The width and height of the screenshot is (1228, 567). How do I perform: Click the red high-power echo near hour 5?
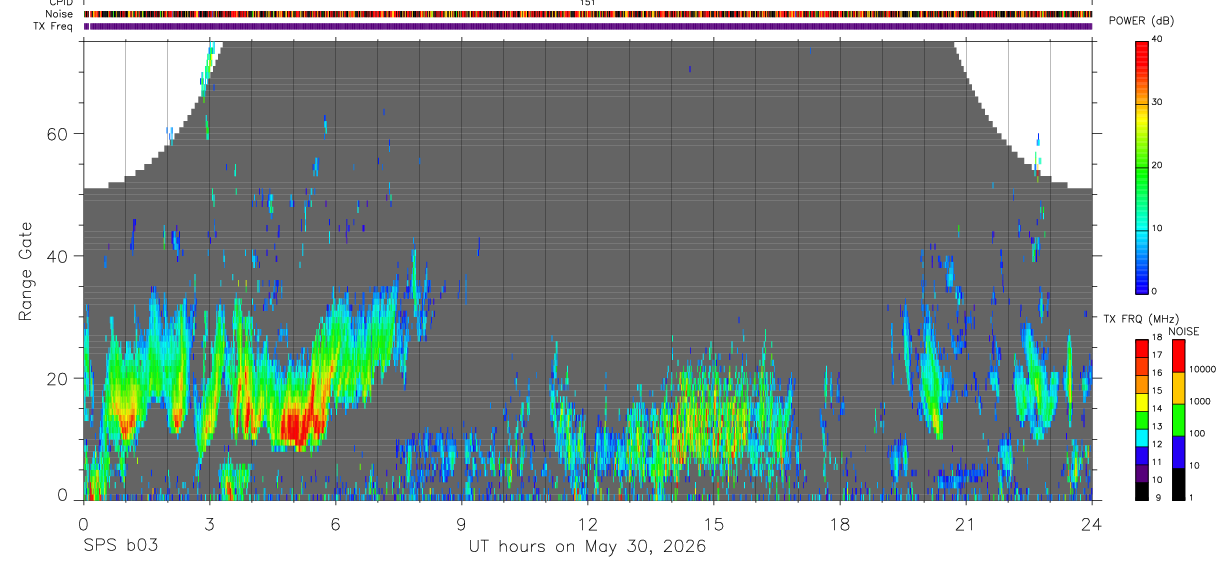(x=298, y=427)
